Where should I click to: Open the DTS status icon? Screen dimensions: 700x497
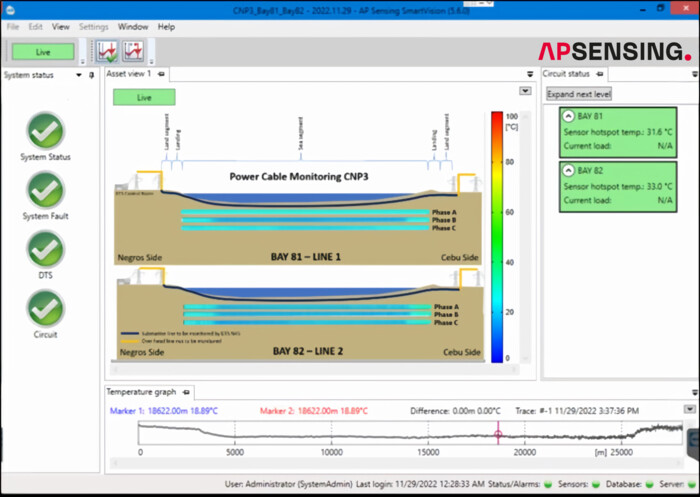click(45, 249)
